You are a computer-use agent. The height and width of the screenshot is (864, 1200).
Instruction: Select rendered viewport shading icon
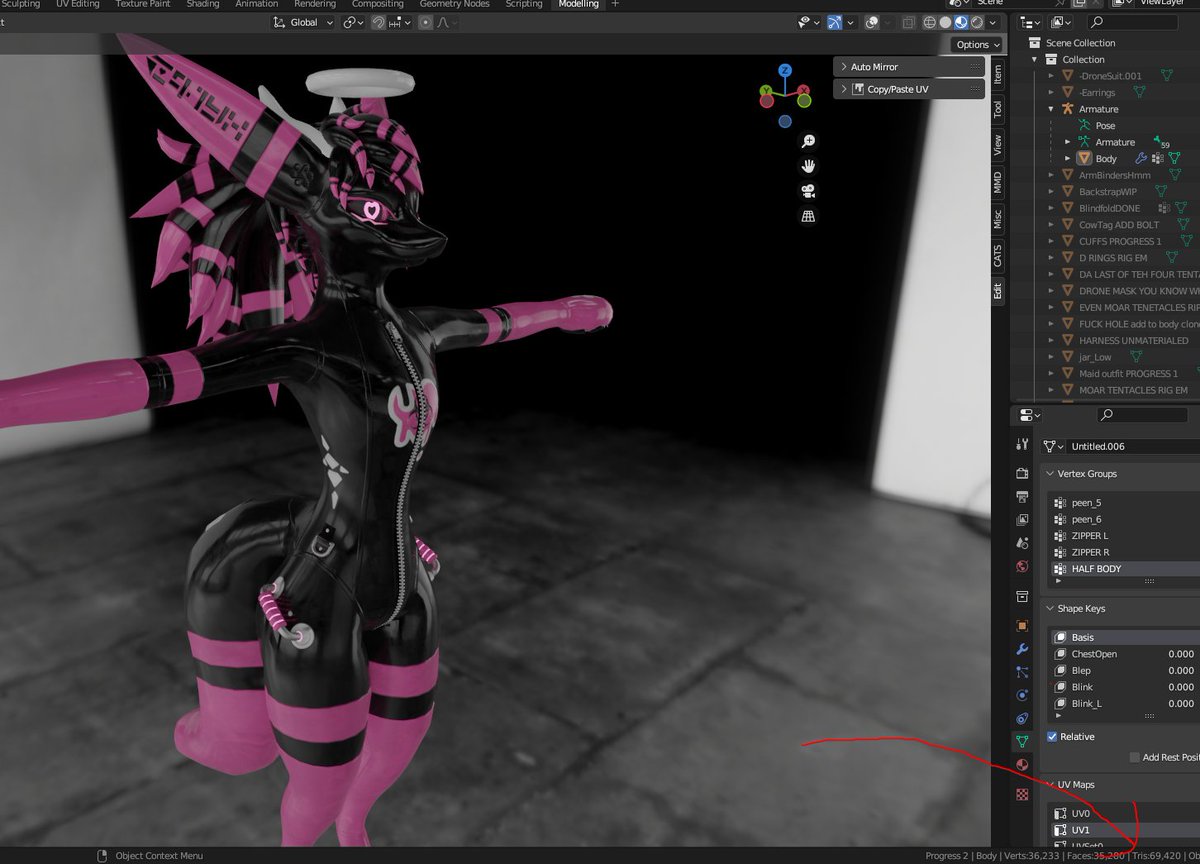[977, 22]
